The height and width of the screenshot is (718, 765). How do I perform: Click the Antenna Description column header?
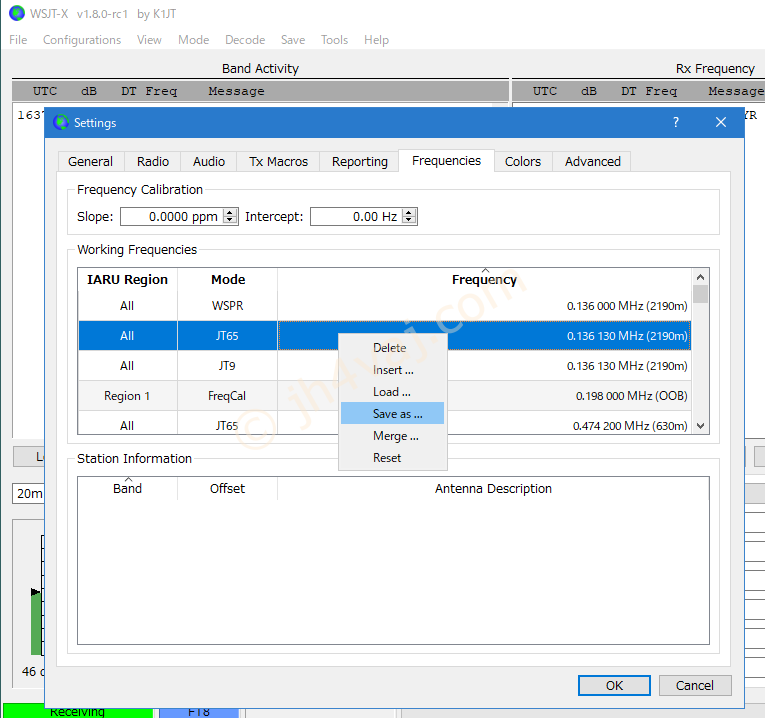click(493, 488)
